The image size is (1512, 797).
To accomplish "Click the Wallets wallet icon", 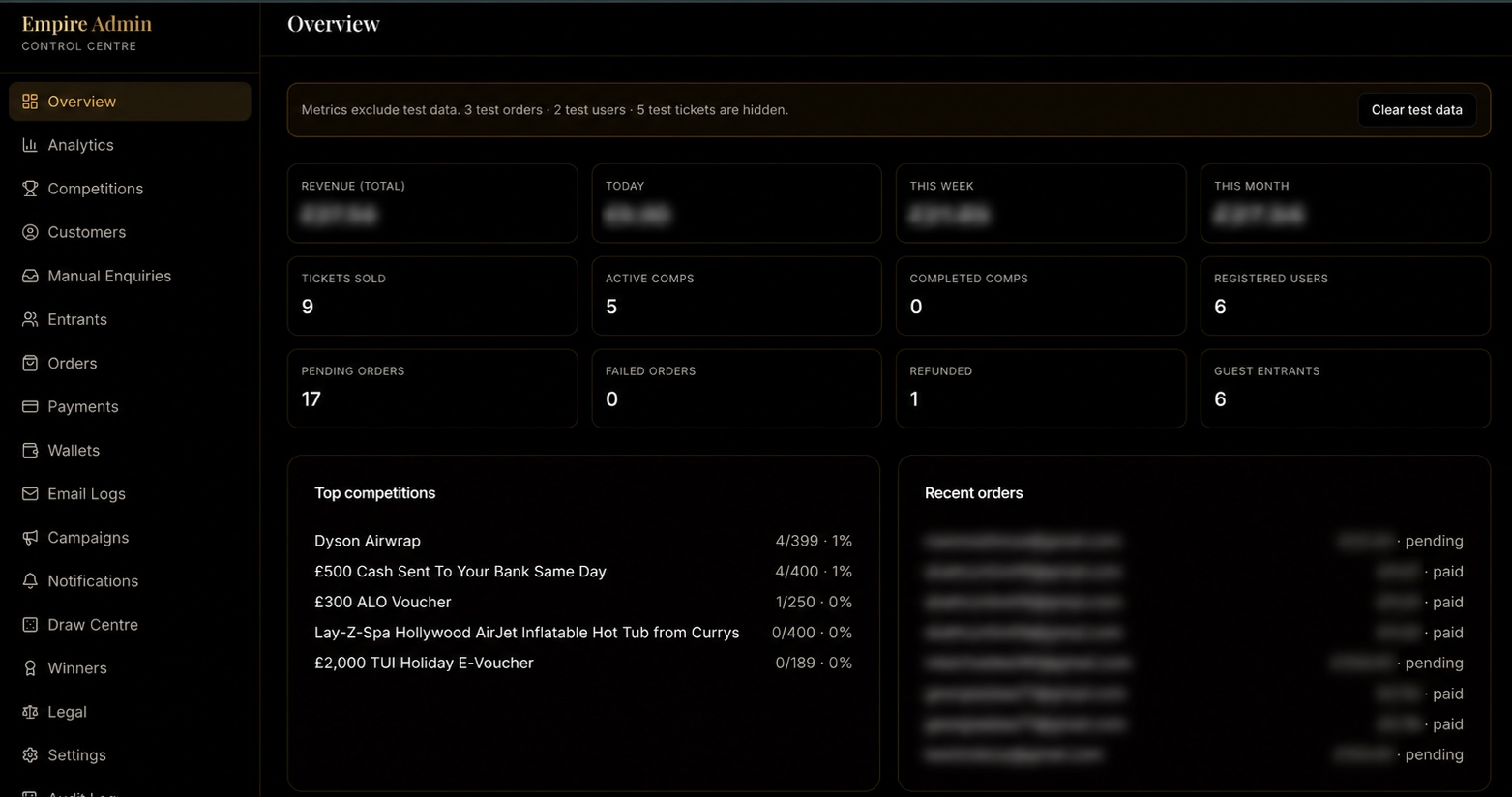I will [x=30, y=450].
